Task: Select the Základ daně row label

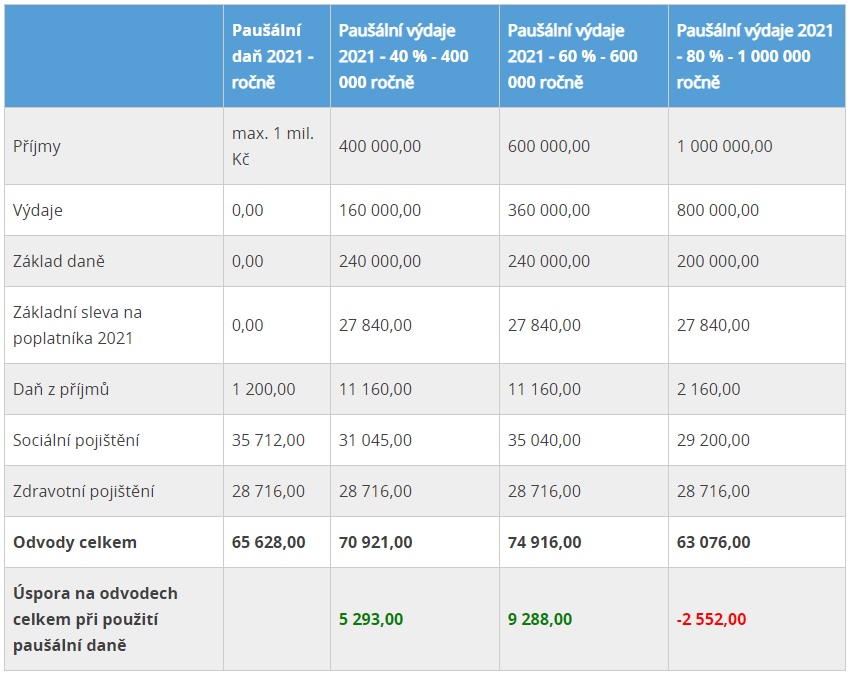Action: pyautogui.click(x=59, y=261)
